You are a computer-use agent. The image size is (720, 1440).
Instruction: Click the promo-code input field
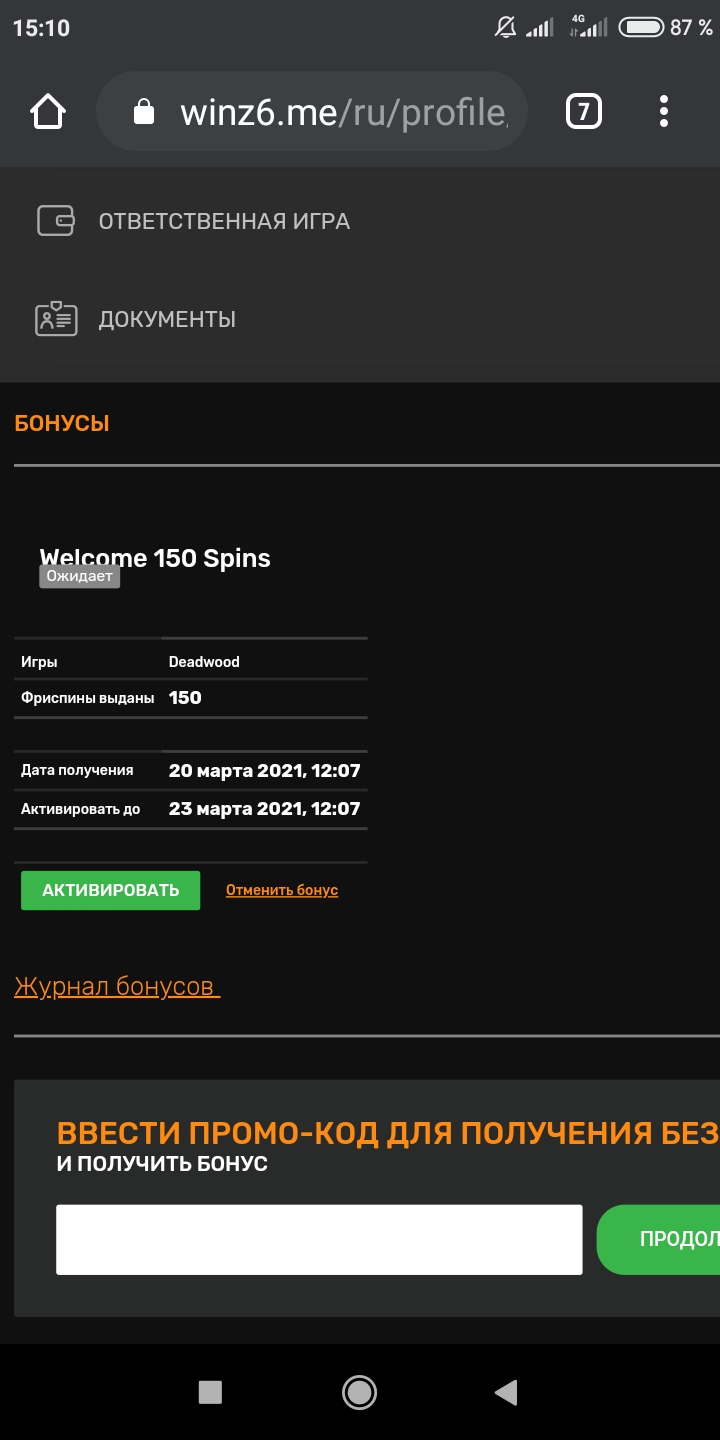click(x=319, y=1240)
